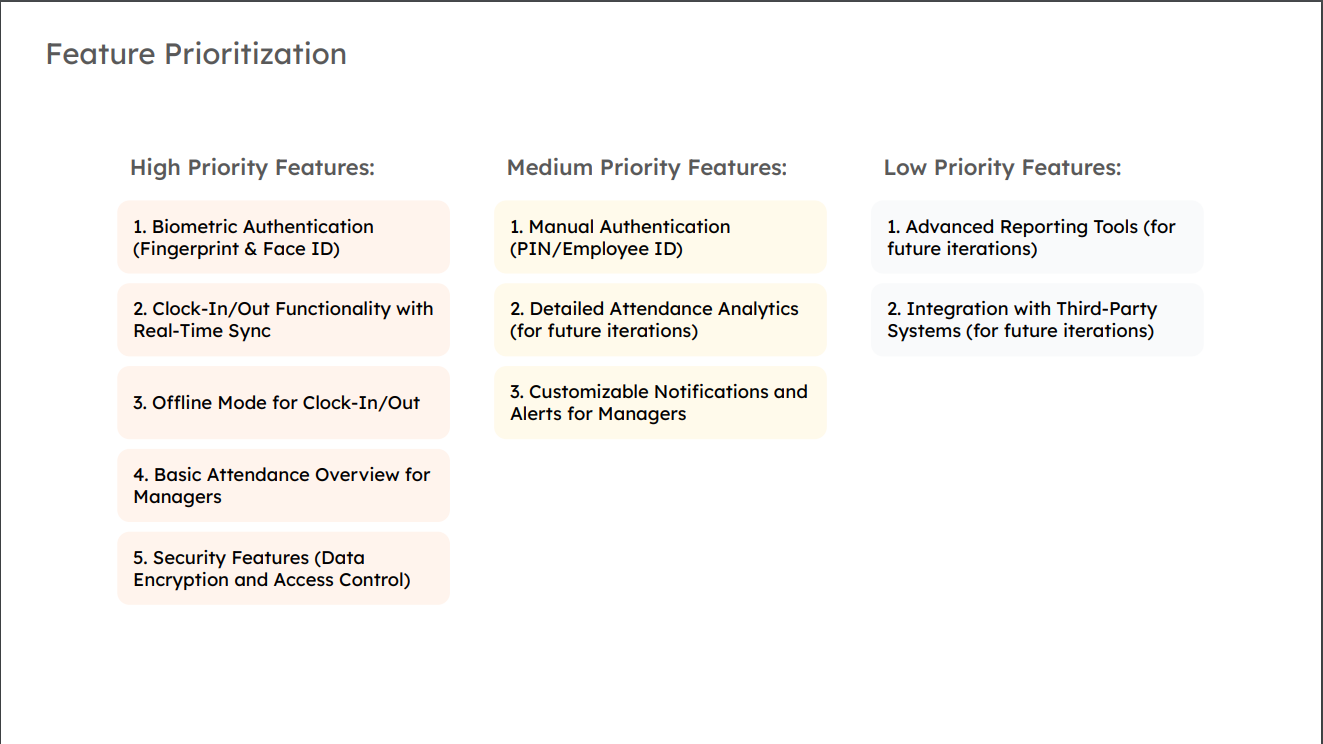Click the "(PIN/Employee ID)" text line
This screenshot has width=1323, height=744.
point(596,250)
